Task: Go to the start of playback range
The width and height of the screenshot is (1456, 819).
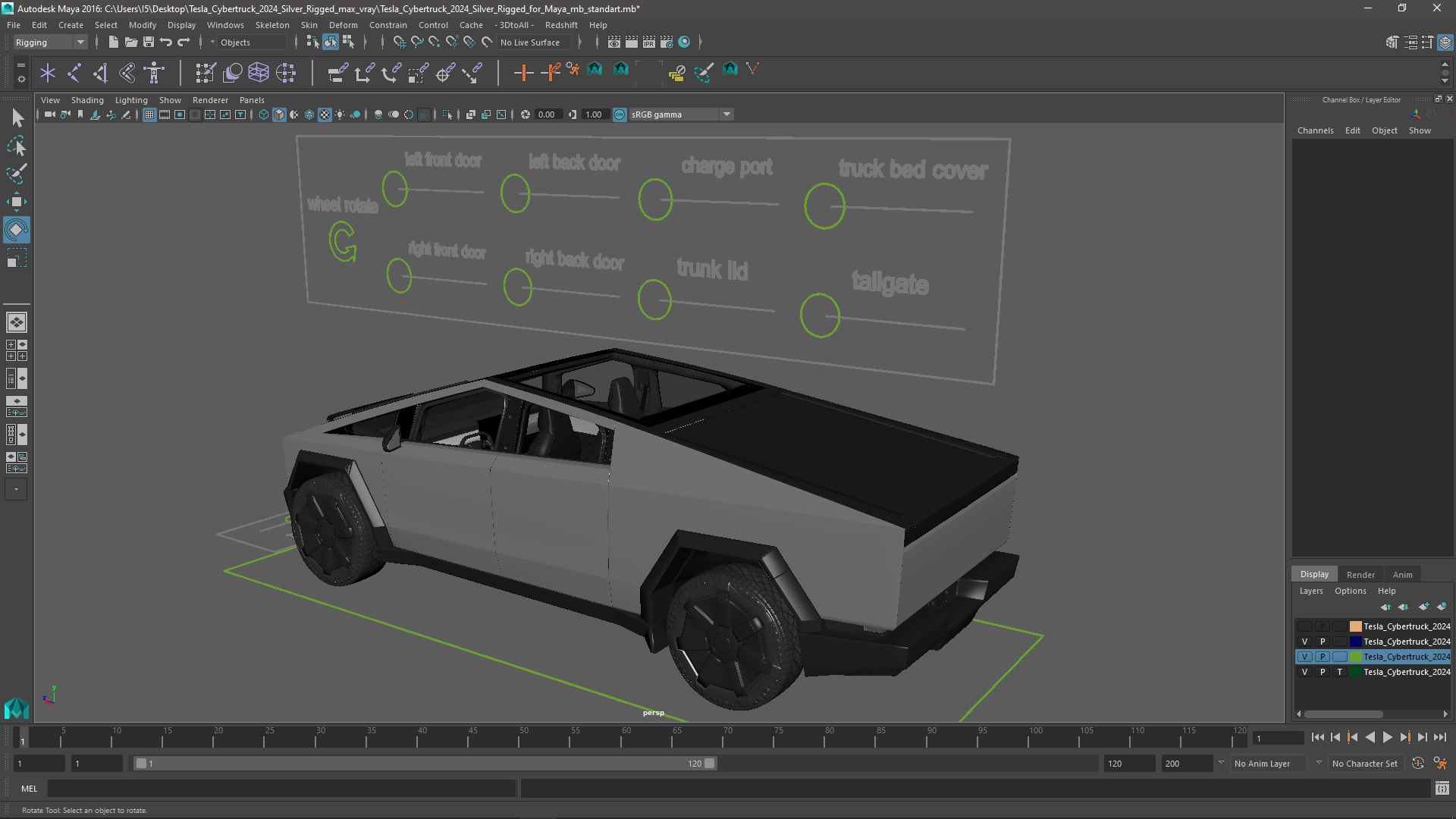Action: pos(1317,737)
